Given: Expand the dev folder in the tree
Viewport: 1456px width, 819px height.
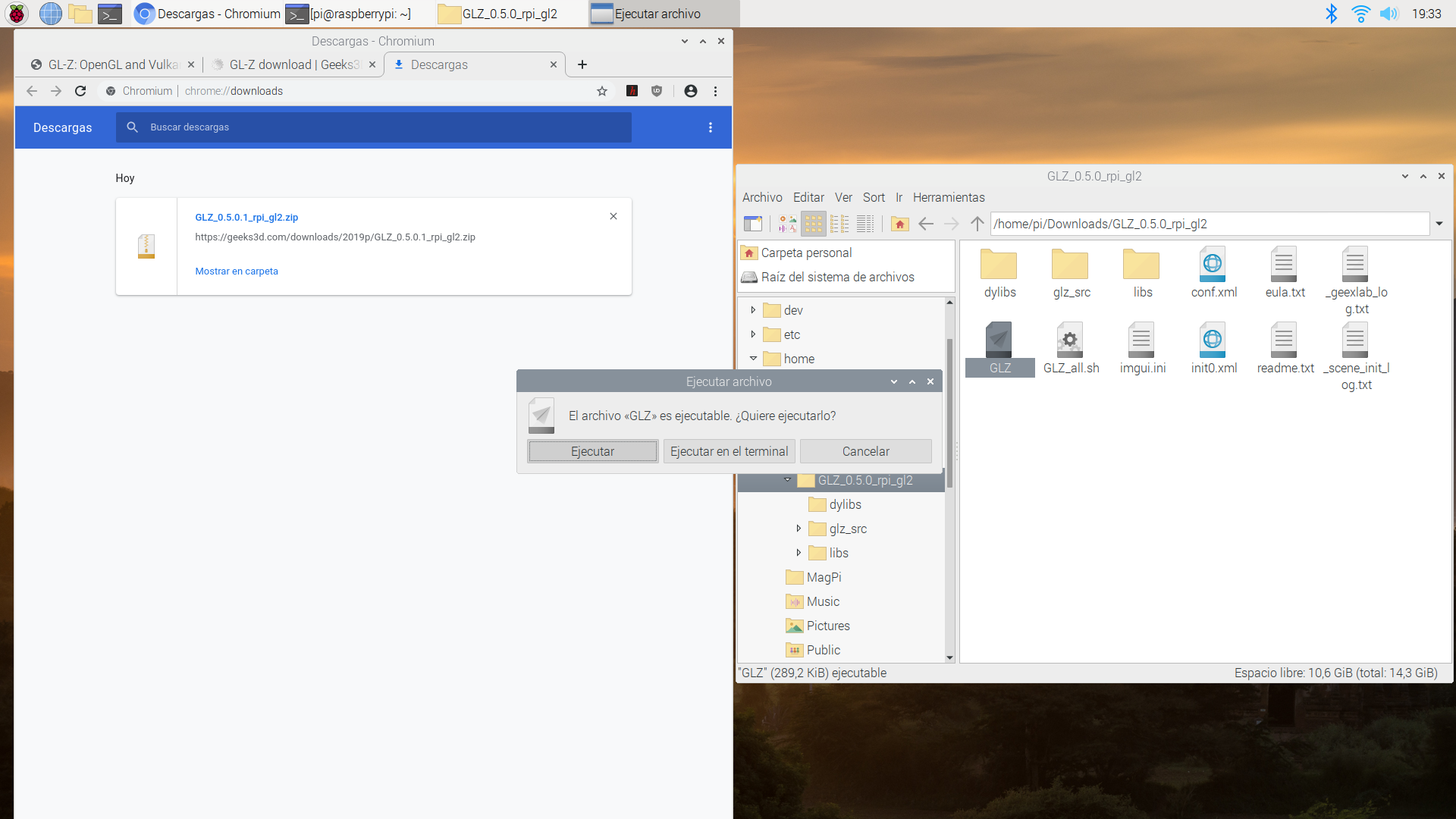Looking at the screenshot, I should [753, 310].
